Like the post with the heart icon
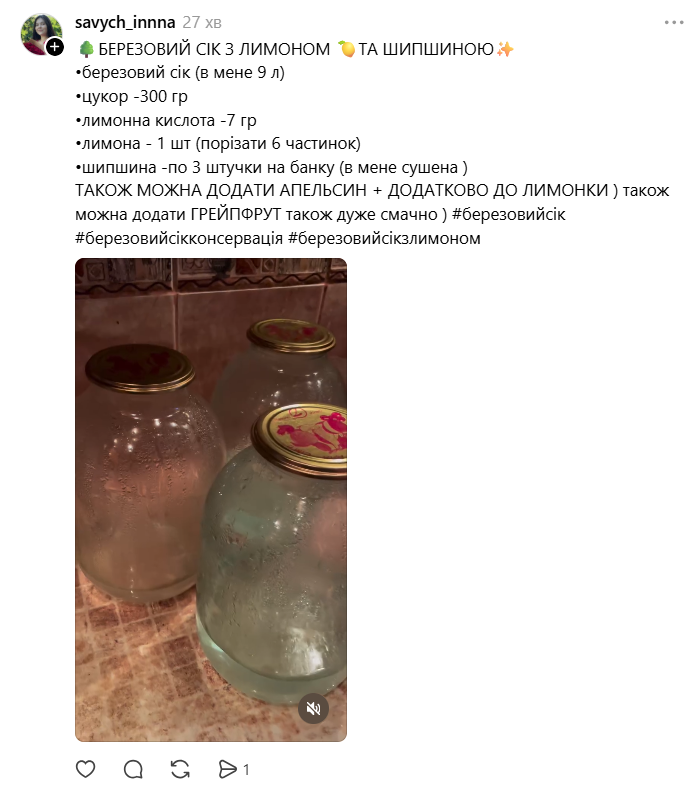 pyautogui.click(x=85, y=769)
